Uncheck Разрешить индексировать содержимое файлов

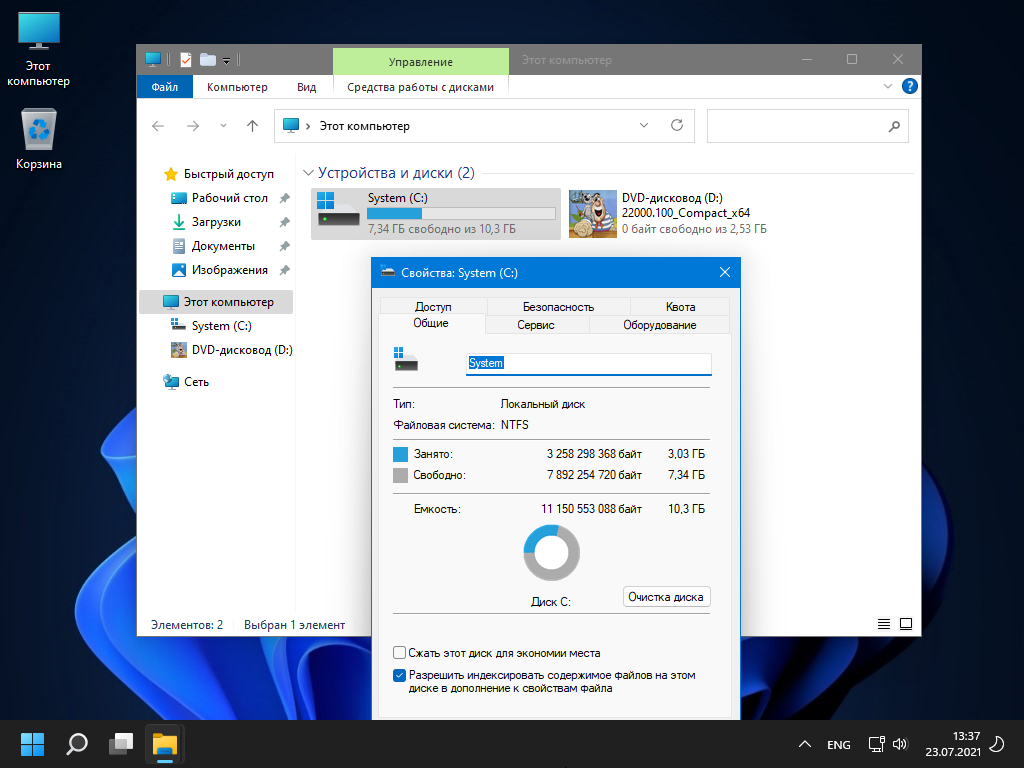[x=400, y=675]
